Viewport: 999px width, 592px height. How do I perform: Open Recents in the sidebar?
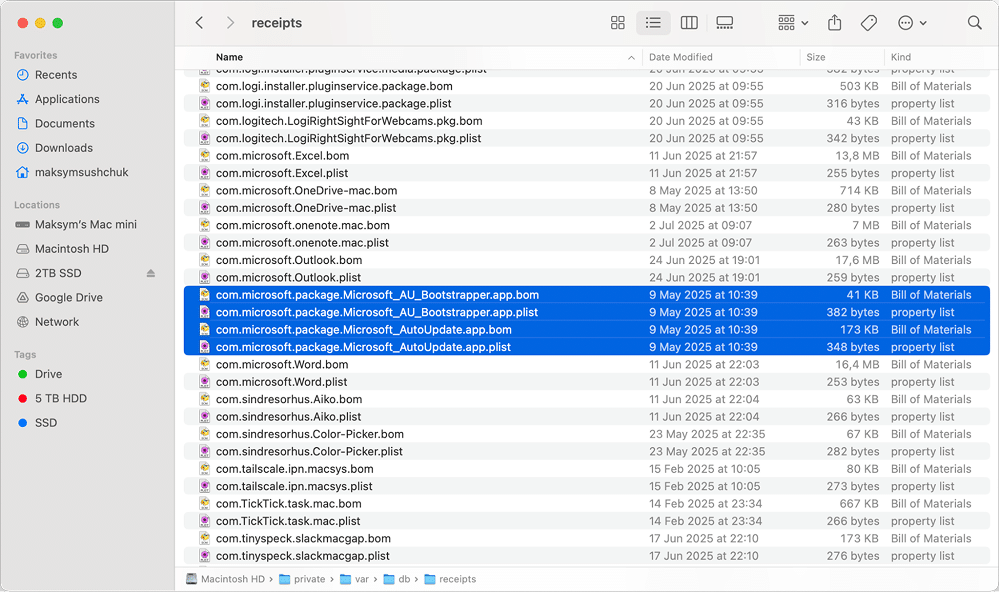[56, 75]
